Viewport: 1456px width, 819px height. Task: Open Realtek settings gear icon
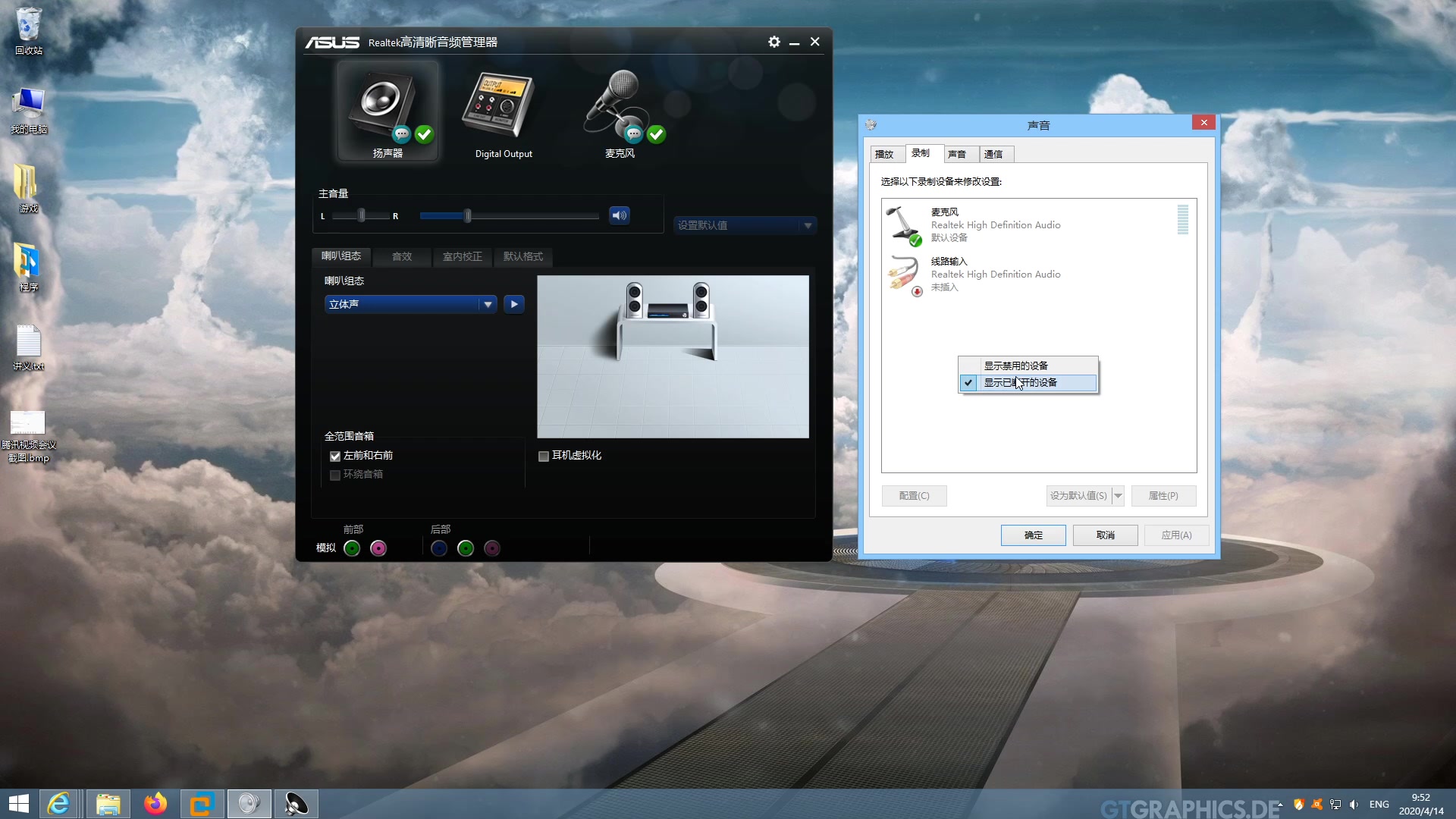coord(773,42)
